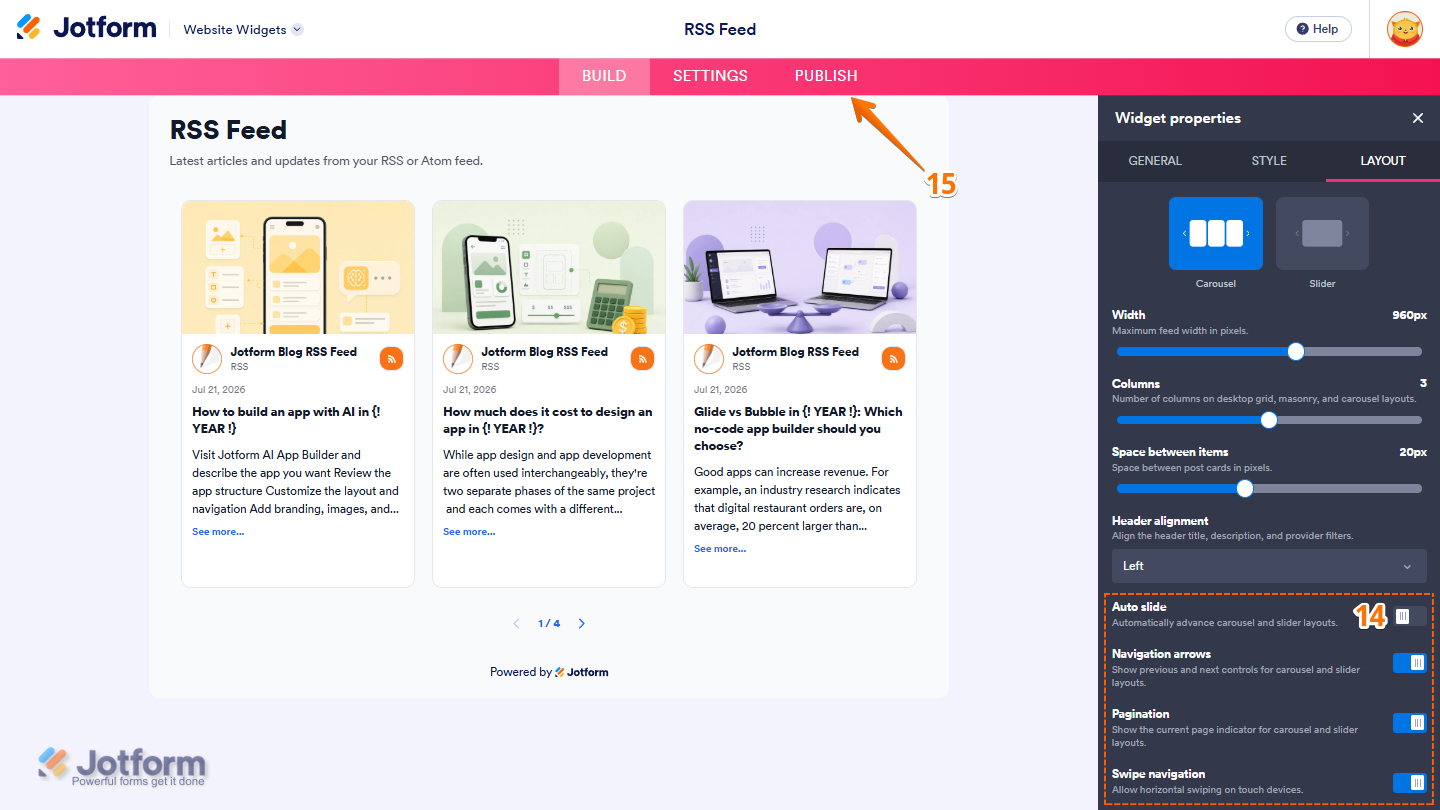
Task: Click RSS icon on Glide vs Bubble card
Action: [894, 358]
